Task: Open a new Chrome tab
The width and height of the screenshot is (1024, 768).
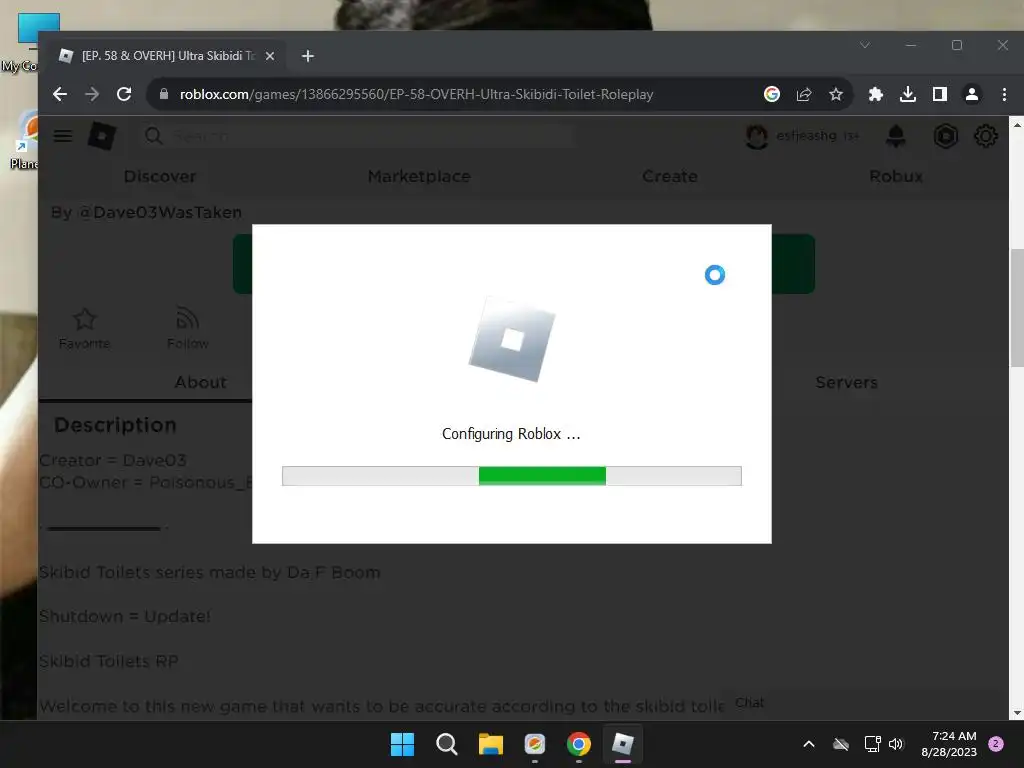Action: tap(308, 56)
